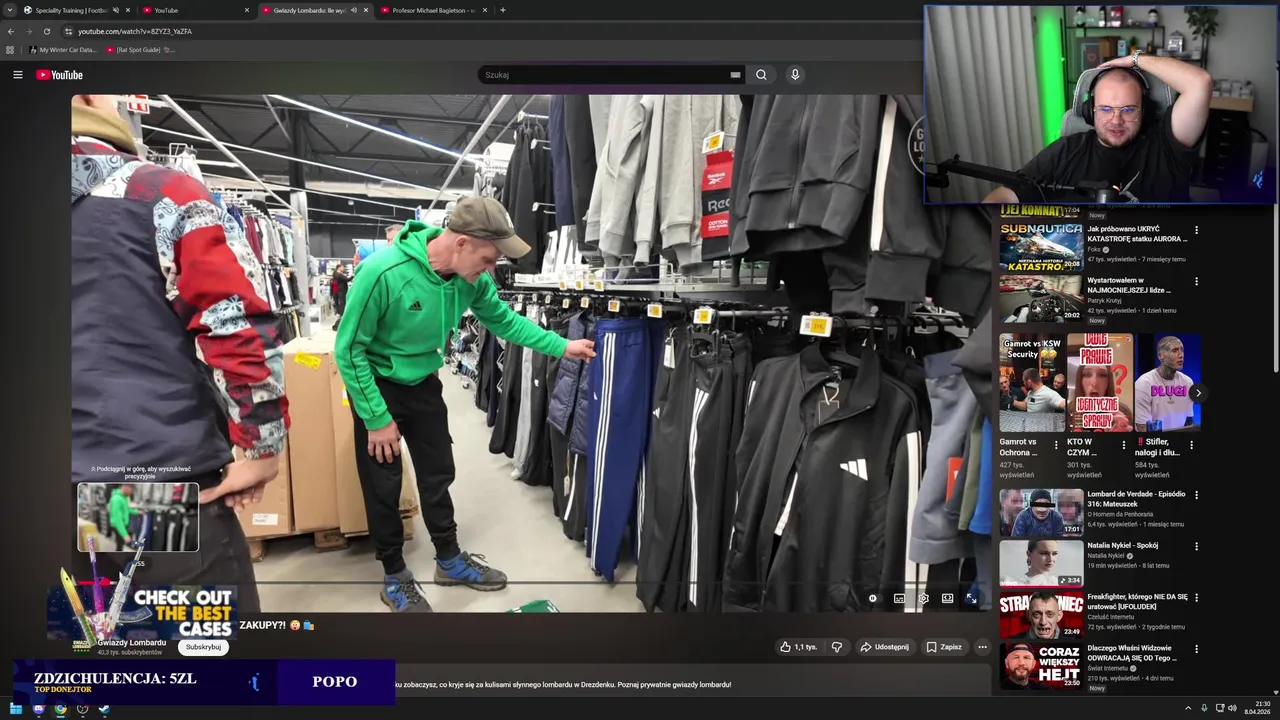
Task: Open the YouTube guide hamburger menu
Action: click(x=17, y=75)
